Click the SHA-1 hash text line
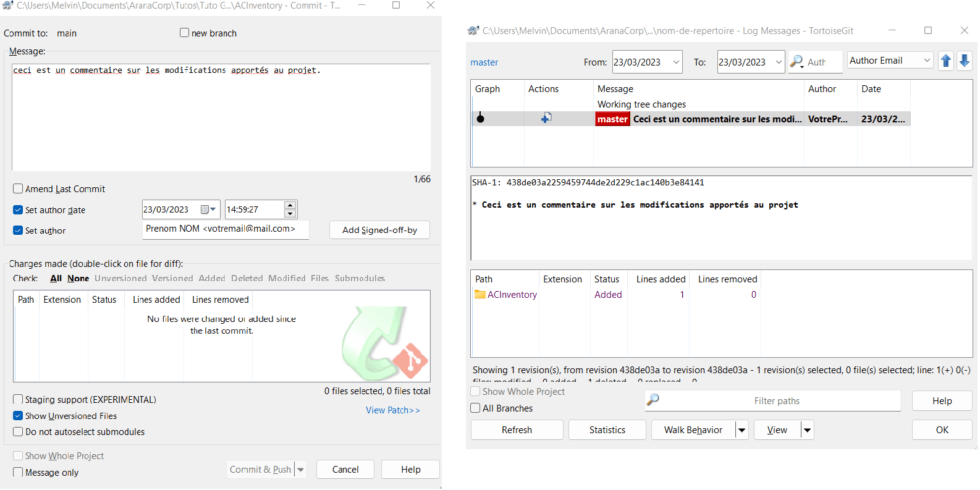980x490 pixels. [x=588, y=182]
